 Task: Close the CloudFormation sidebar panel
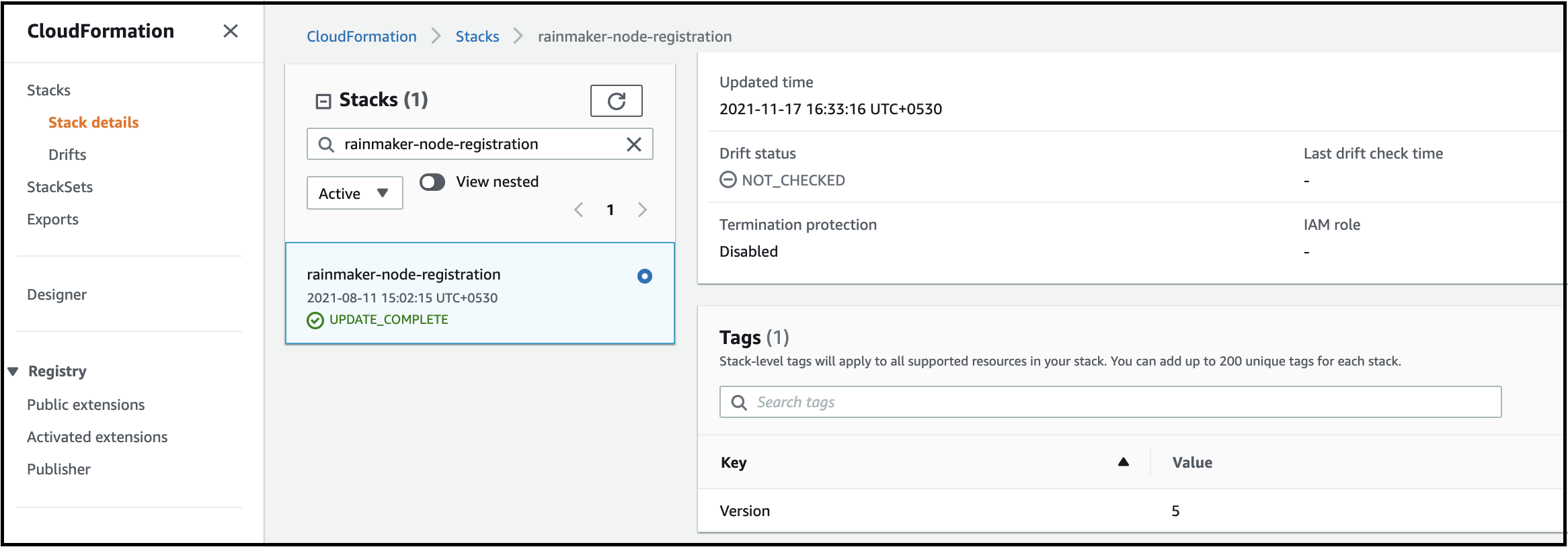[231, 31]
